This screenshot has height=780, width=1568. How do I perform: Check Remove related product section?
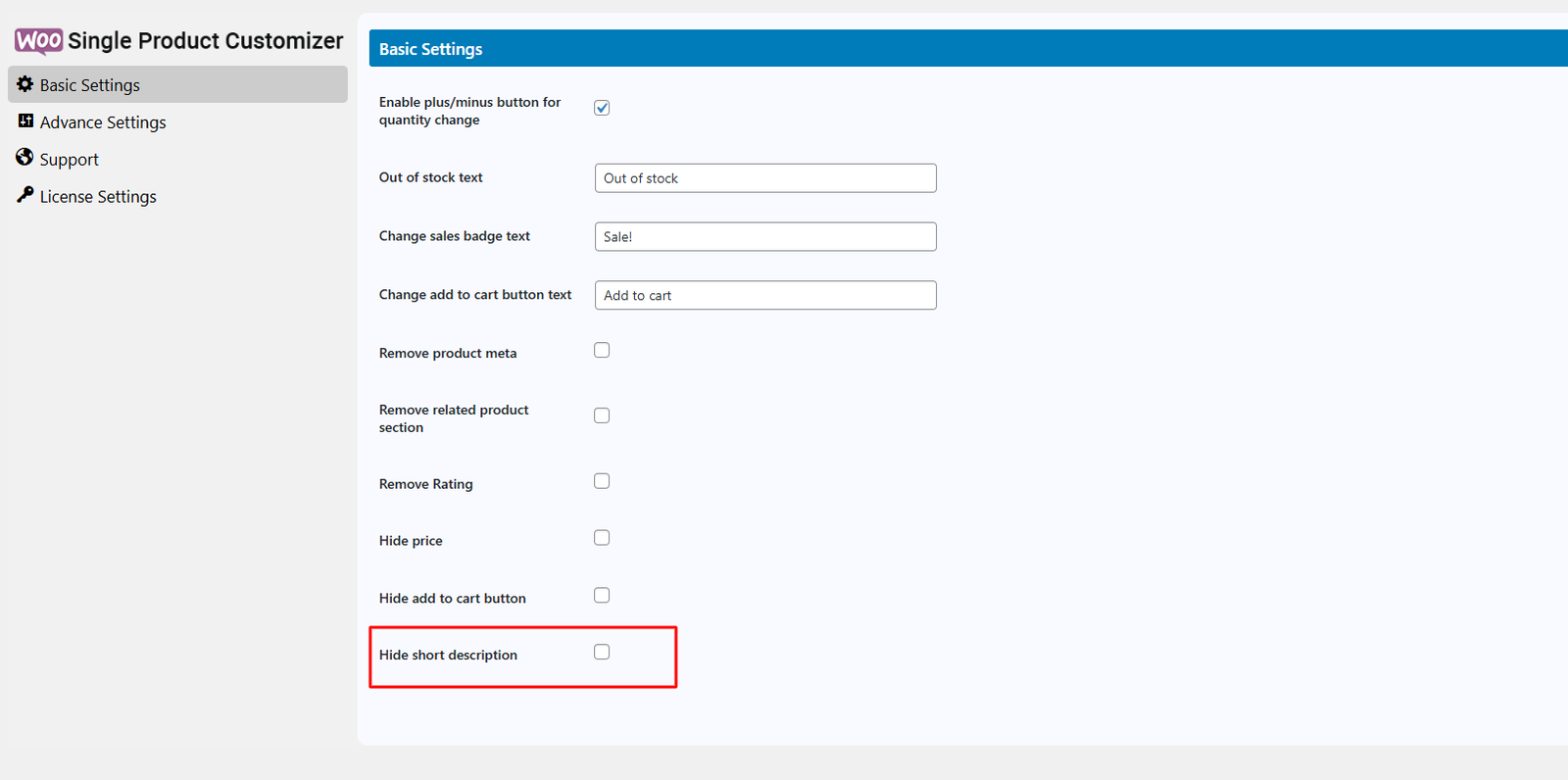(x=602, y=415)
